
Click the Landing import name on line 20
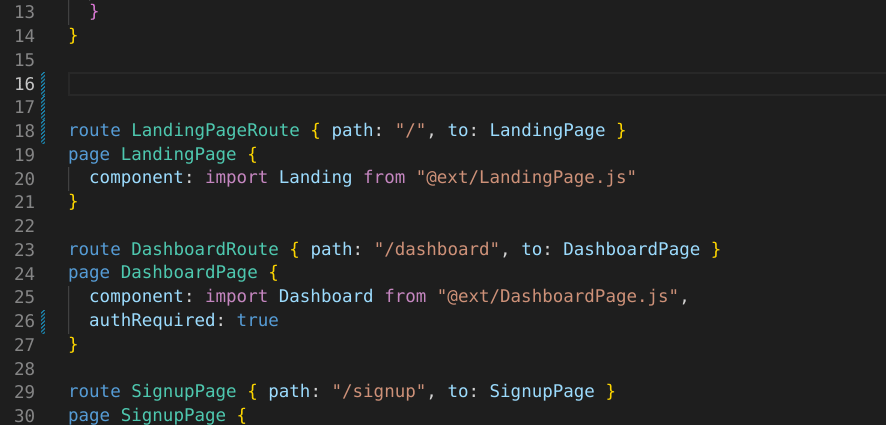315,178
